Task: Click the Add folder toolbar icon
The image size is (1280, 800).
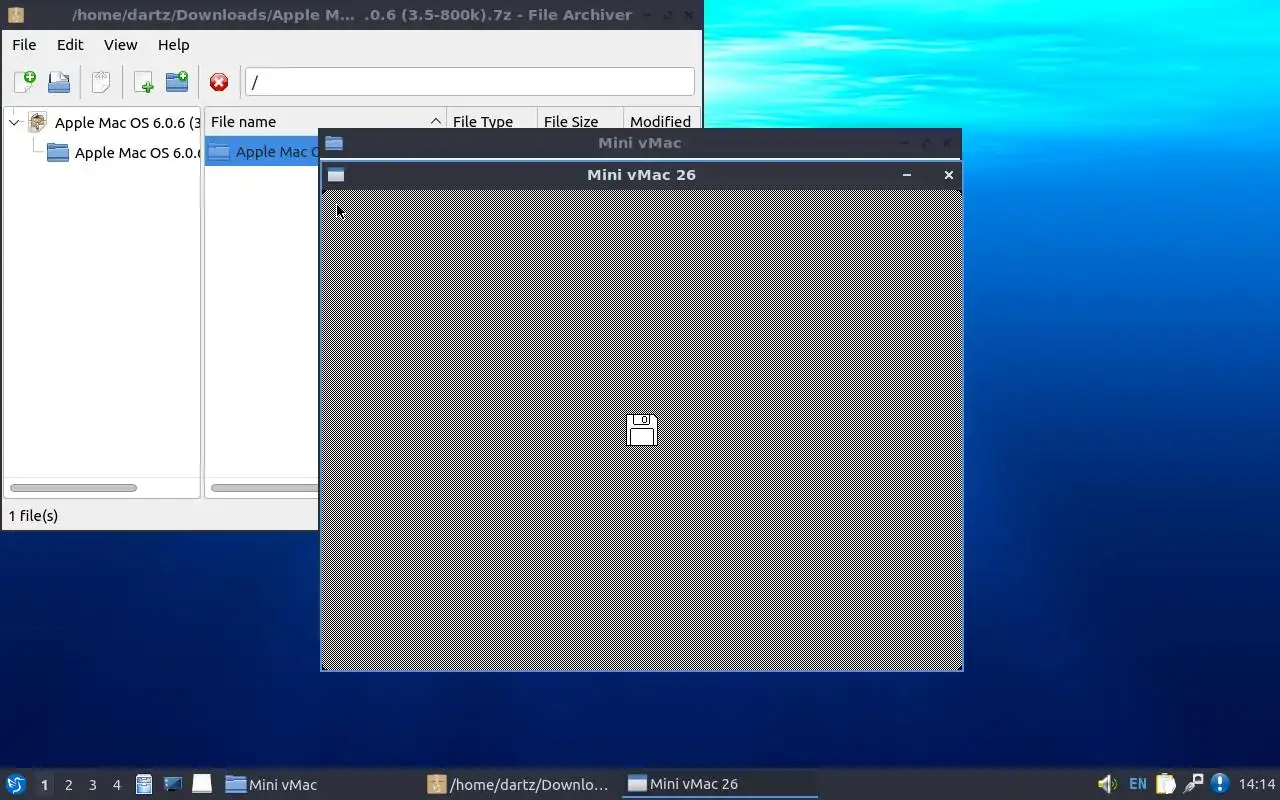Action: (x=177, y=82)
